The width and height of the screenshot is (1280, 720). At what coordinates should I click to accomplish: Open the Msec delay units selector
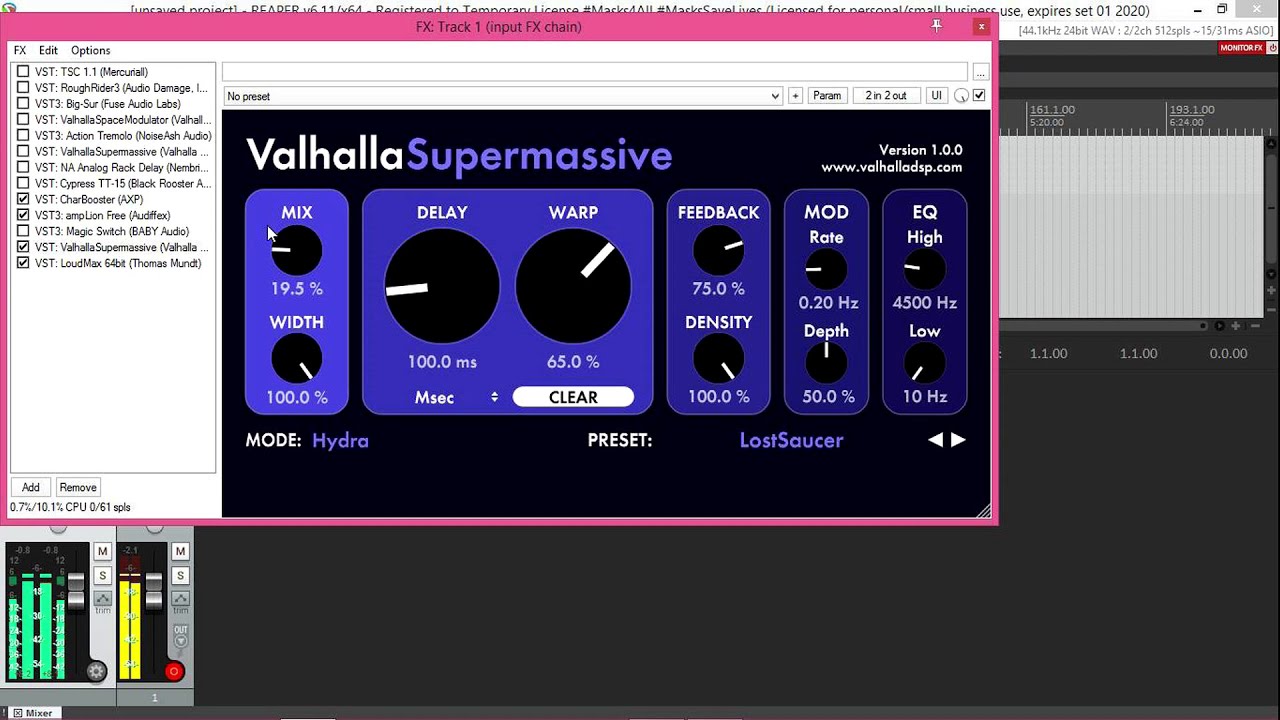(456, 397)
